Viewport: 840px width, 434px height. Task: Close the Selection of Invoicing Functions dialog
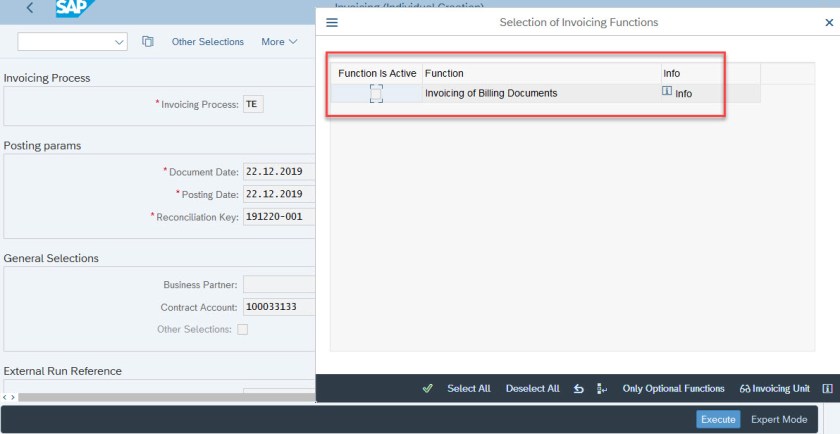[x=829, y=23]
